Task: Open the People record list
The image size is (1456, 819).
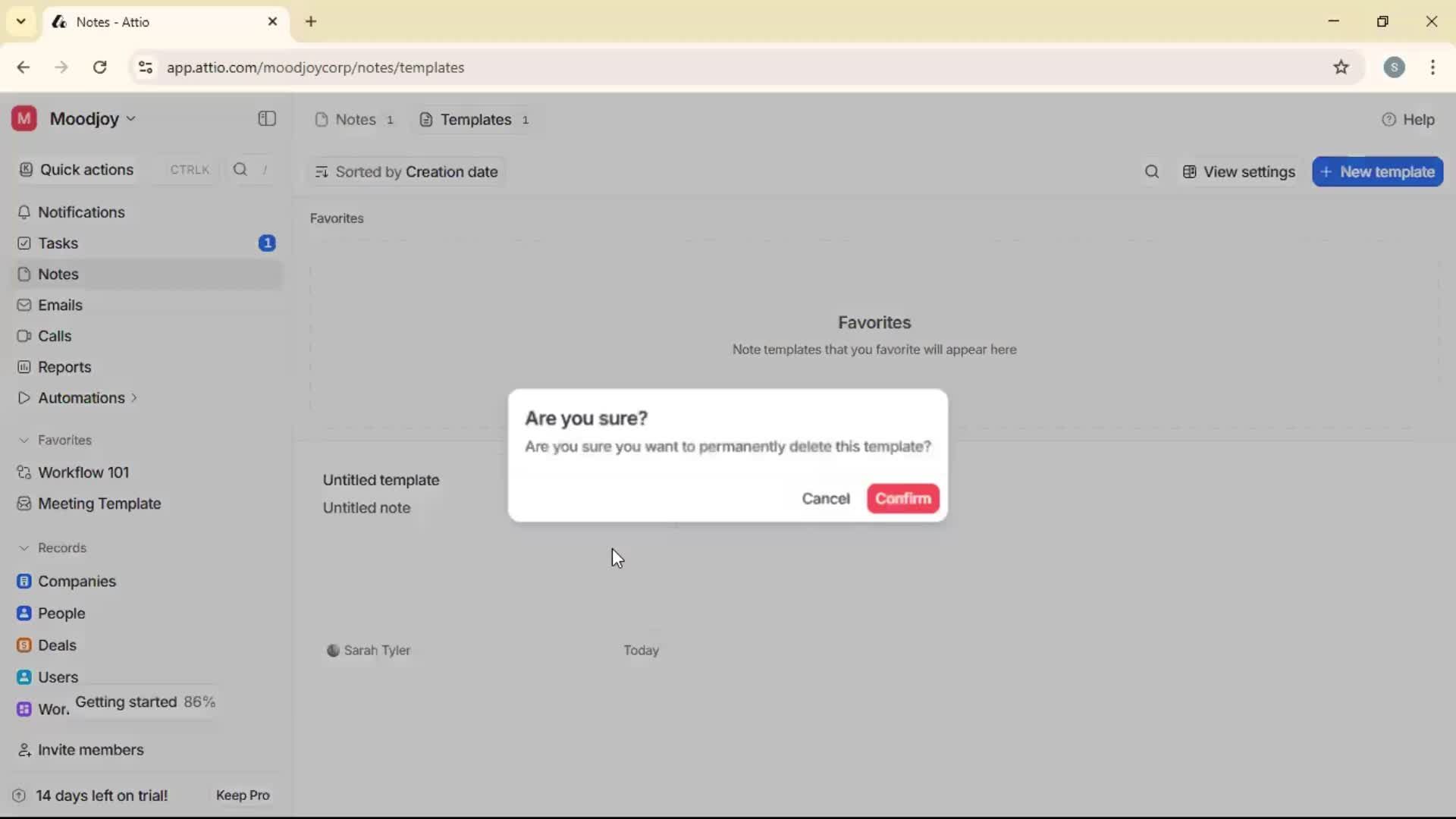Action: [60, 613]
